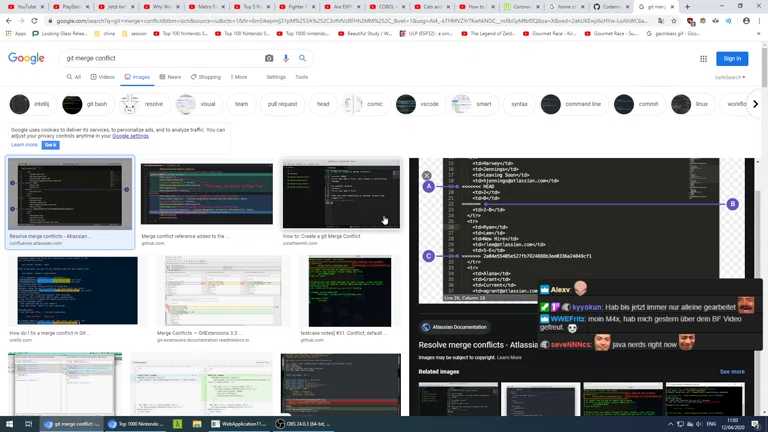Click in the search query field
The width and height of the screenshot is (768, 432).
tap(162, 58)
